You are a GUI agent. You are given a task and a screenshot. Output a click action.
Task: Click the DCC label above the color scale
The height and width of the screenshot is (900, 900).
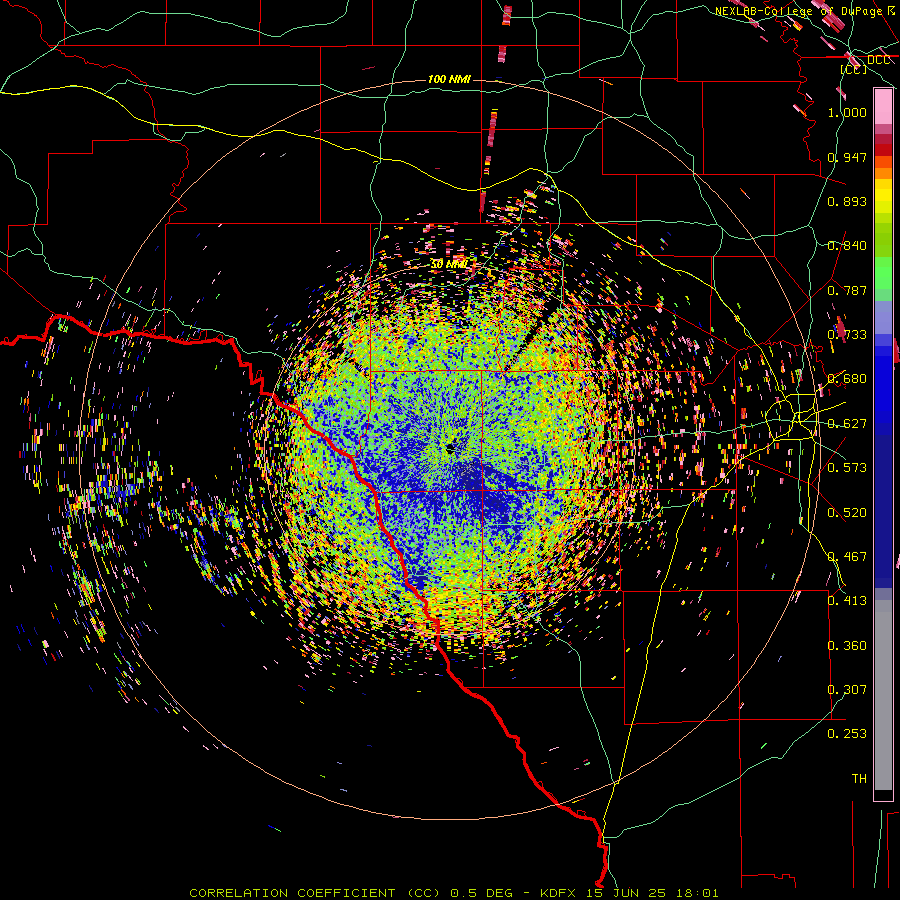(x=878, y=60)
